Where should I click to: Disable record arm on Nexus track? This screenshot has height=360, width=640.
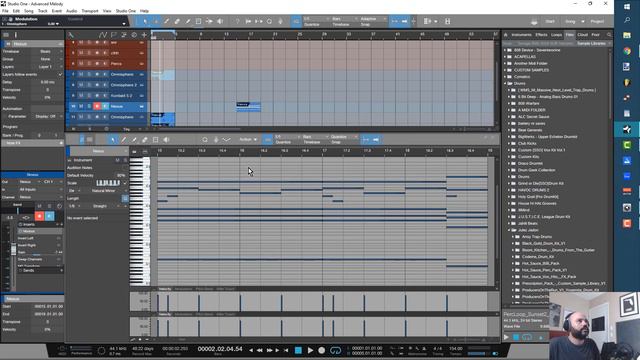pos(97,106)
